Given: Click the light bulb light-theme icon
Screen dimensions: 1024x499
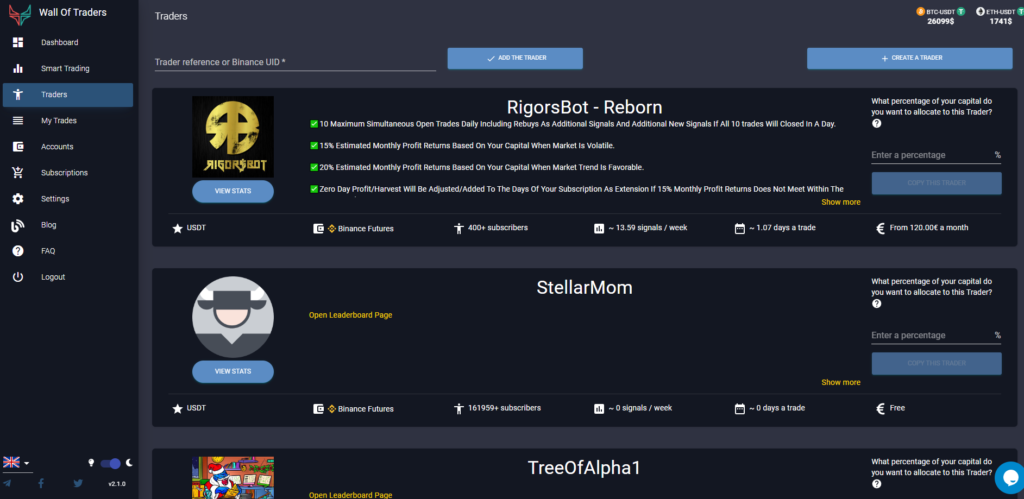Looking at the screenshot, I should tap(93, 463).
